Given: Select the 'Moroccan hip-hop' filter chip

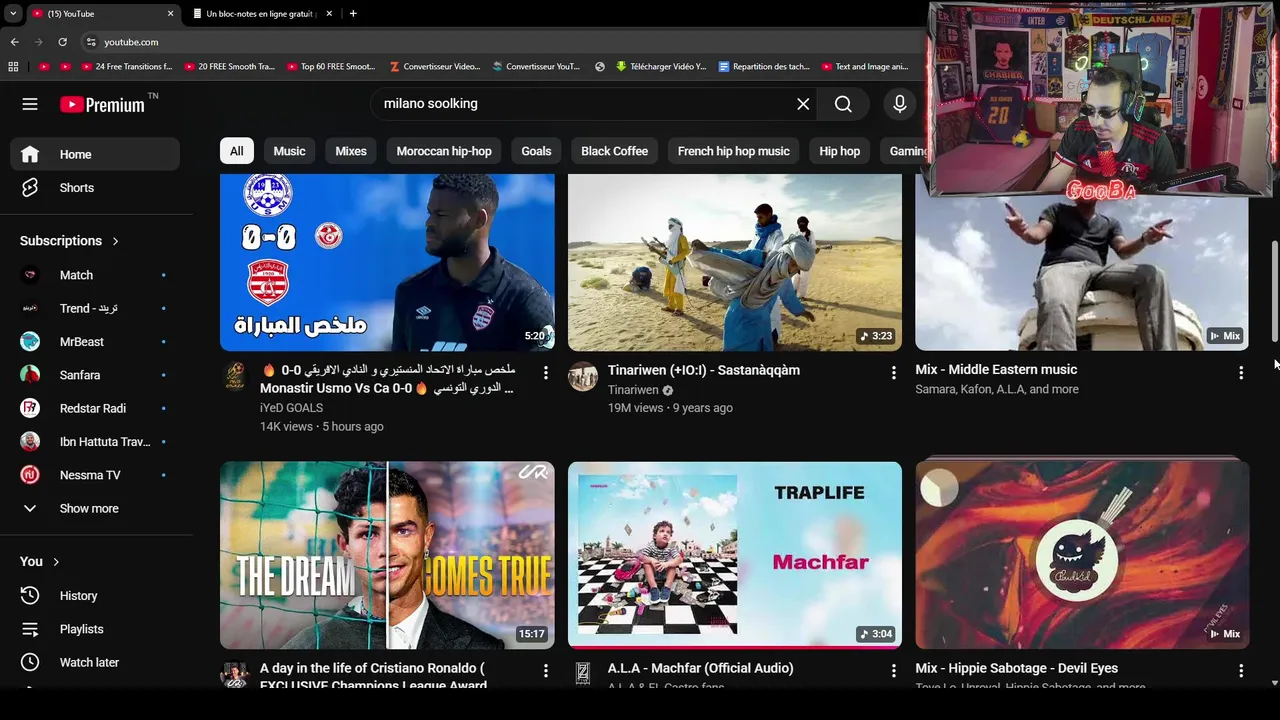Looking at the screenshot, I should click(x=444, y=151).
